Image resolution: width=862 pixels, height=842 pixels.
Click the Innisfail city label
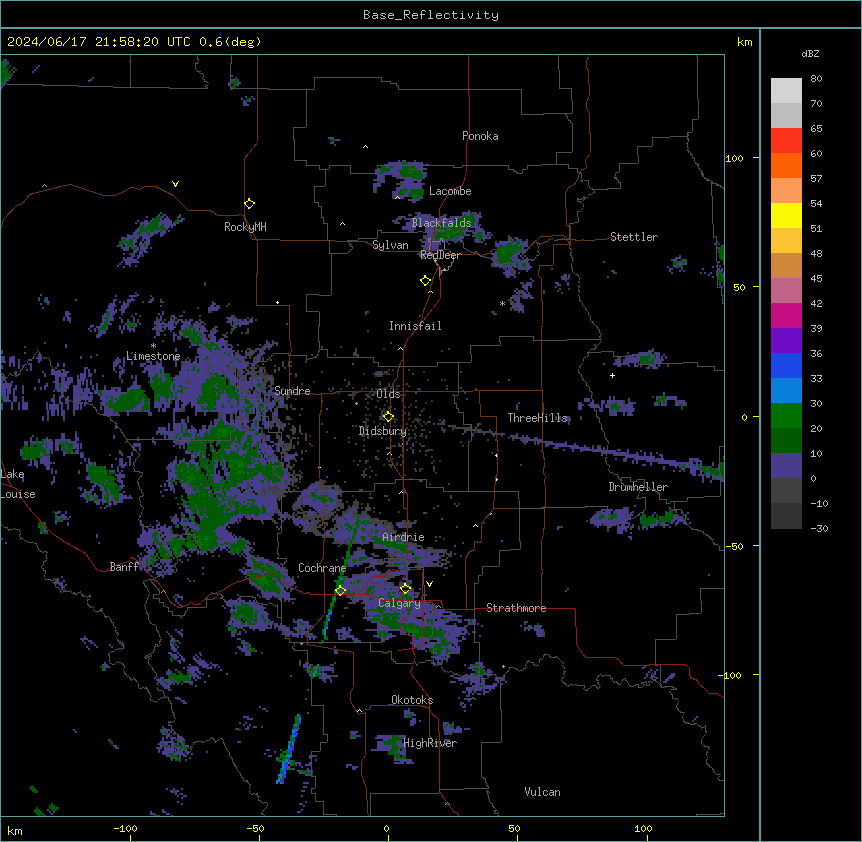(x=415, y=326)
